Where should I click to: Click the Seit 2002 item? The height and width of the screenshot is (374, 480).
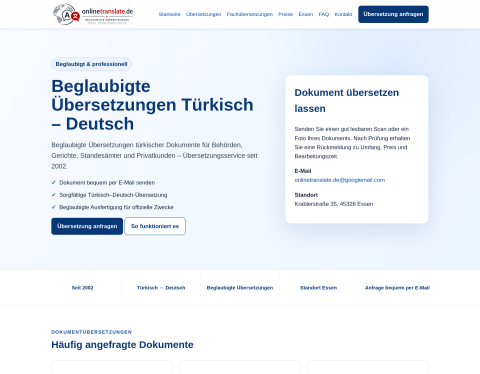pos(82,288)
